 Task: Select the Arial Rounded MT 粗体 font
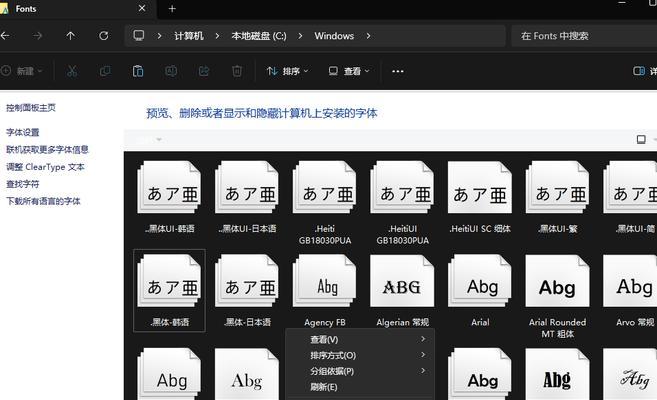coord(558,297)
